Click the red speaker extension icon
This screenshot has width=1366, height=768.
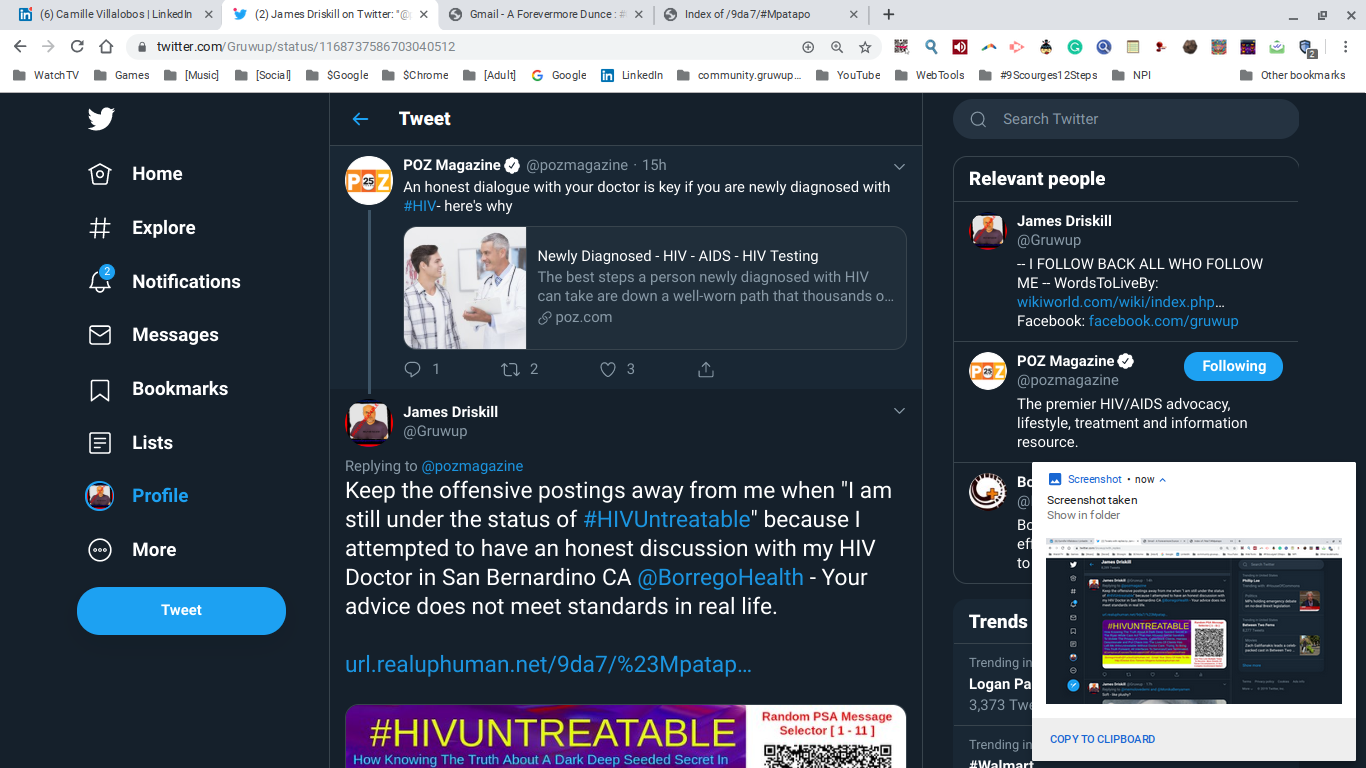coord(959,47)
